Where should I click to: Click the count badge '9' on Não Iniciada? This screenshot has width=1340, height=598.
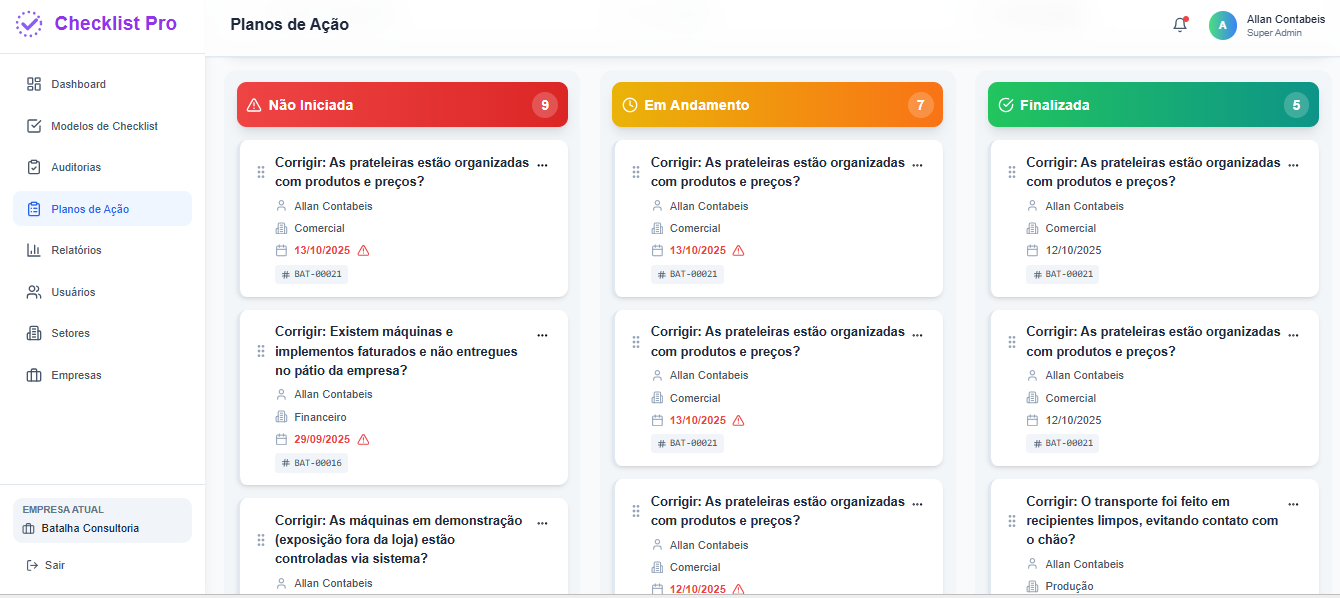click(545, 105)
